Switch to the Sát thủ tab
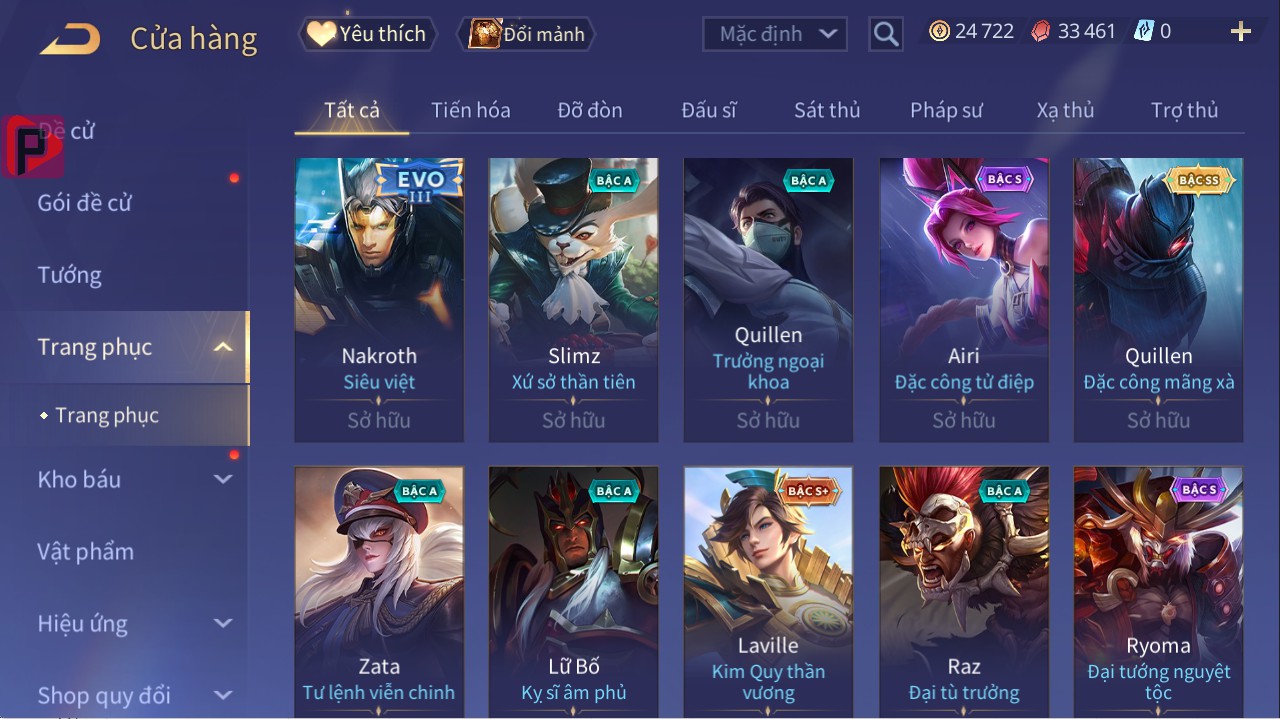 point(827,110)
